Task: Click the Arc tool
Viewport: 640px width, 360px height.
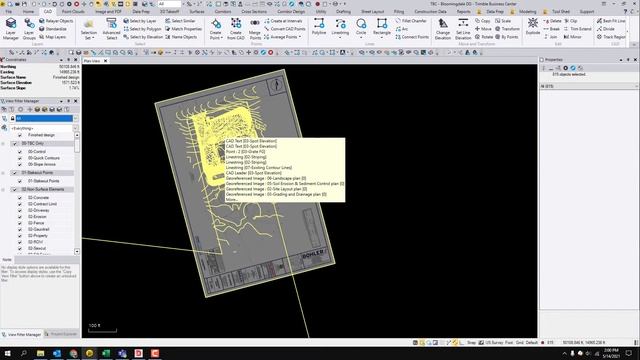Action: [x=402, y=29]
